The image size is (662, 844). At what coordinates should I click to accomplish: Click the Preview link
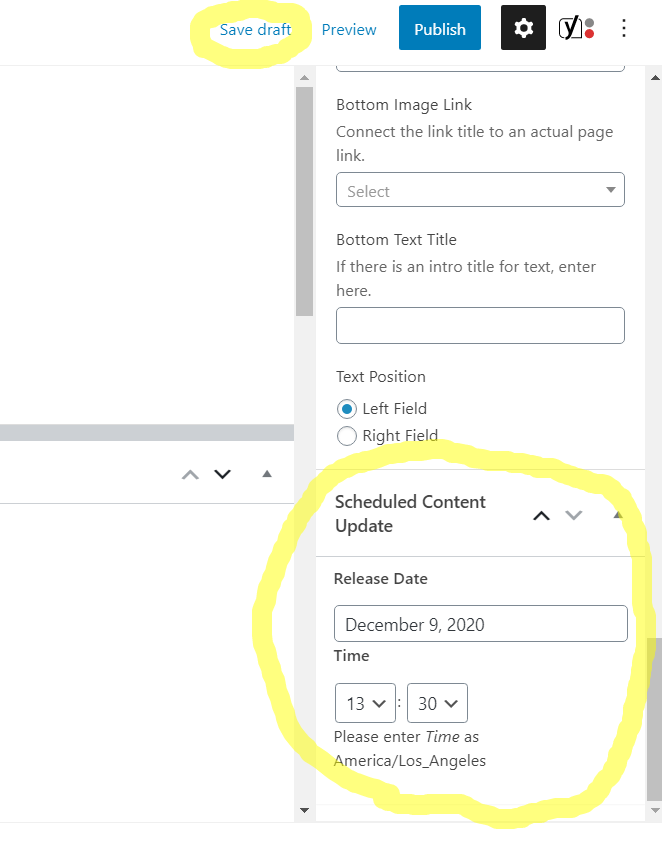pyautogui.click(x=349, y=29)
